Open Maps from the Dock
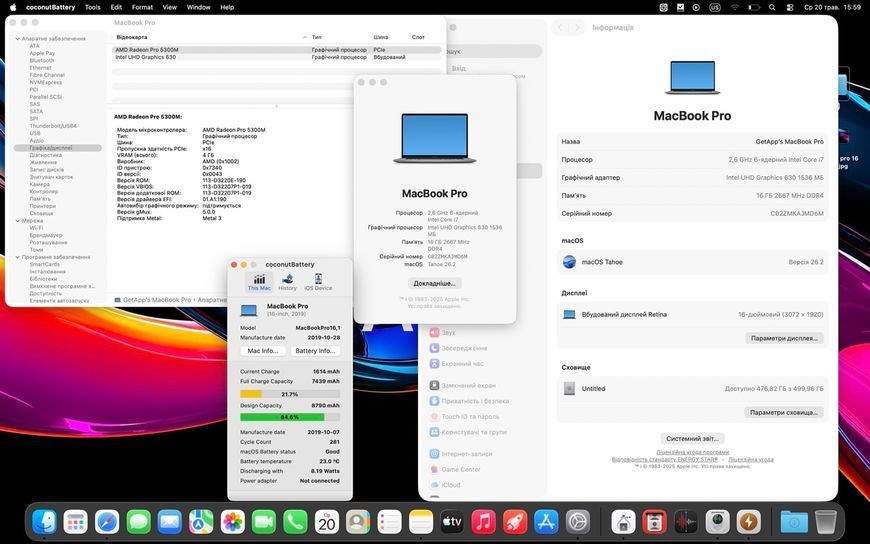Image resolution: width=870 pixels, height=544 pixels. [x=201, y=522]
